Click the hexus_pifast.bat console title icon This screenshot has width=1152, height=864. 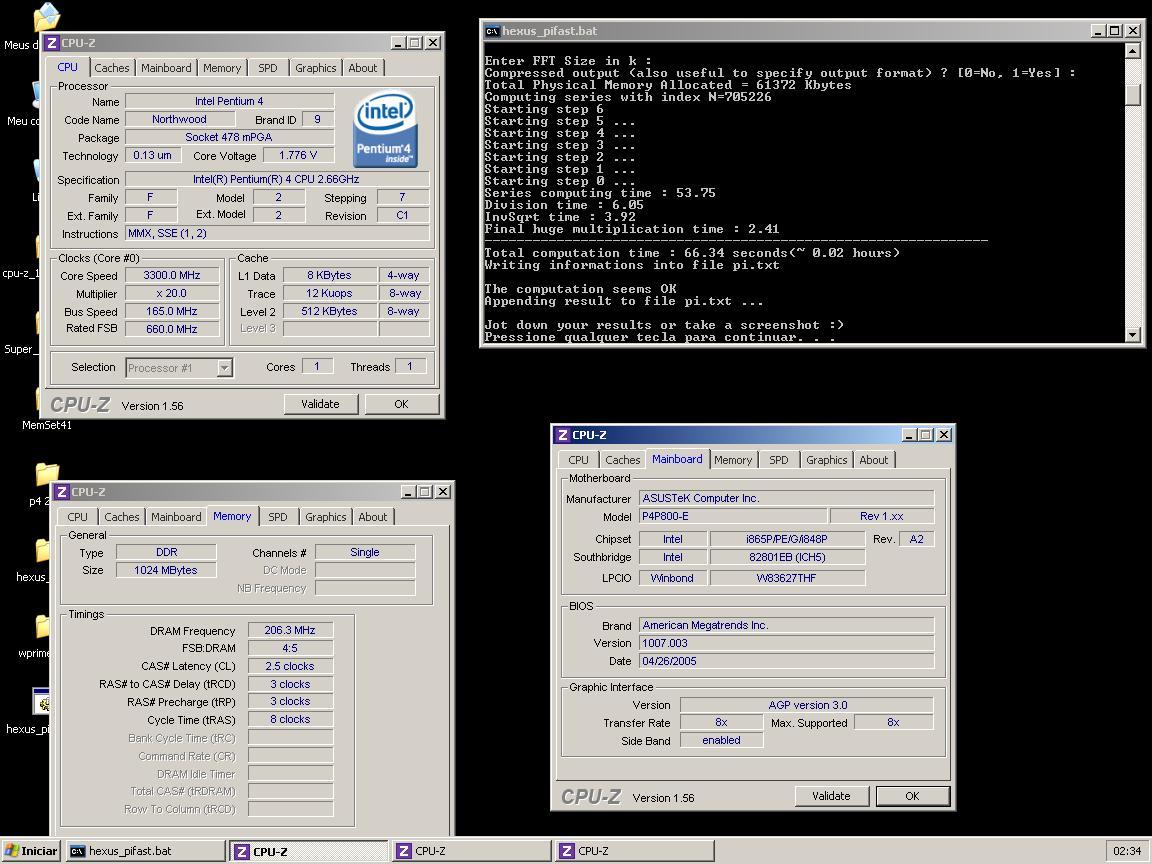(492, 31)
